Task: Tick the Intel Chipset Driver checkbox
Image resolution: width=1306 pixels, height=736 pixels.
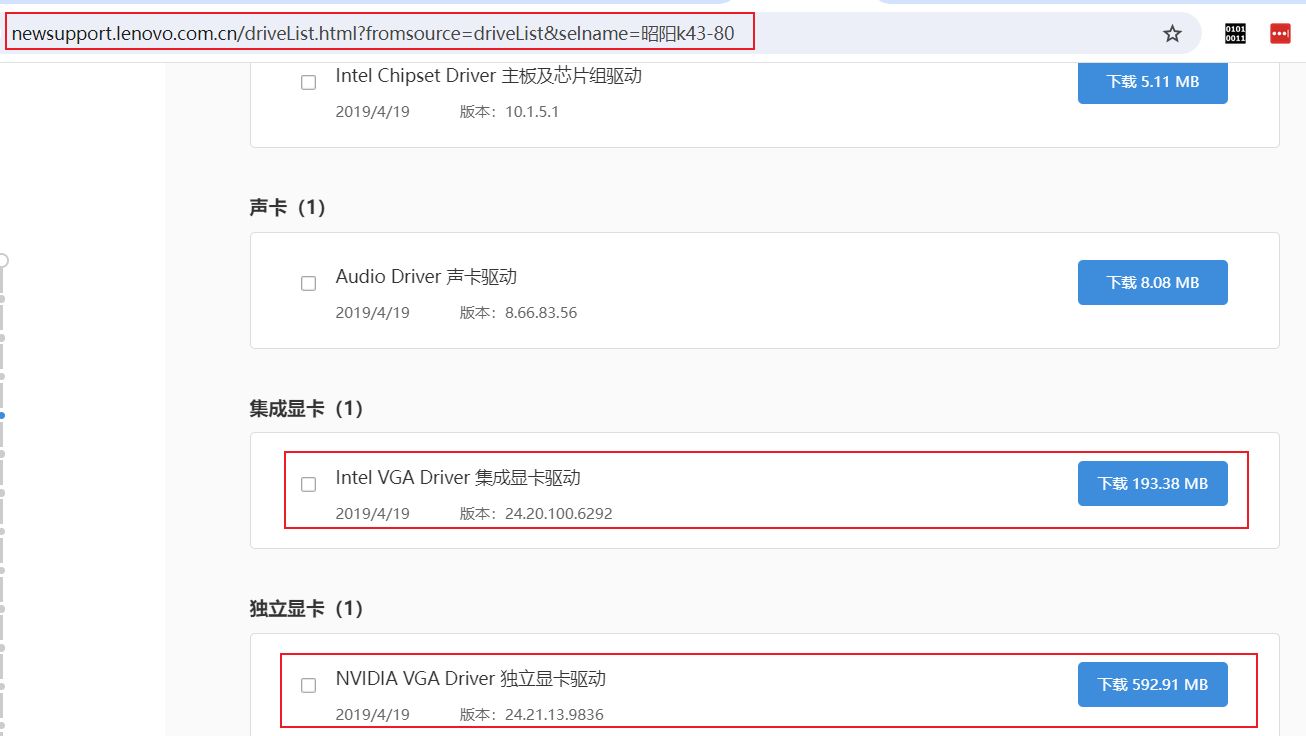Action: point(308,83)
